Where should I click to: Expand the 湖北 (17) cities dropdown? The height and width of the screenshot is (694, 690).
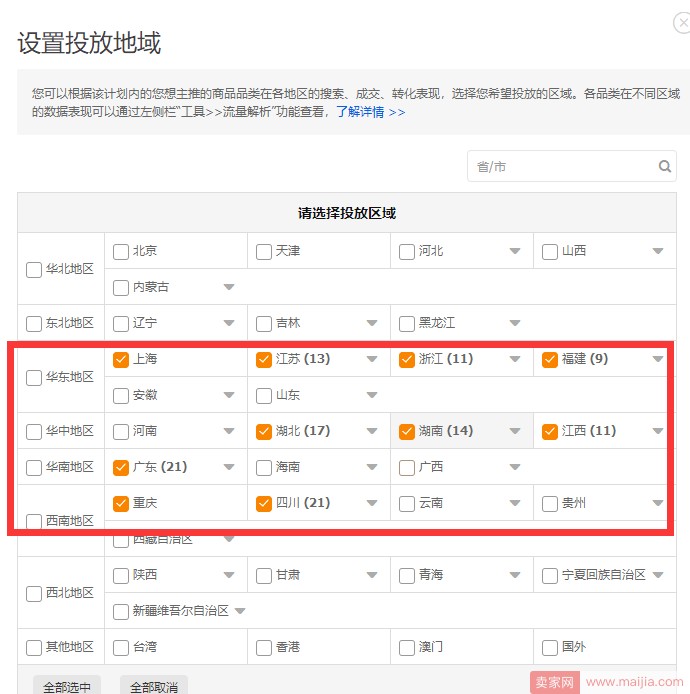click(372, 431)
